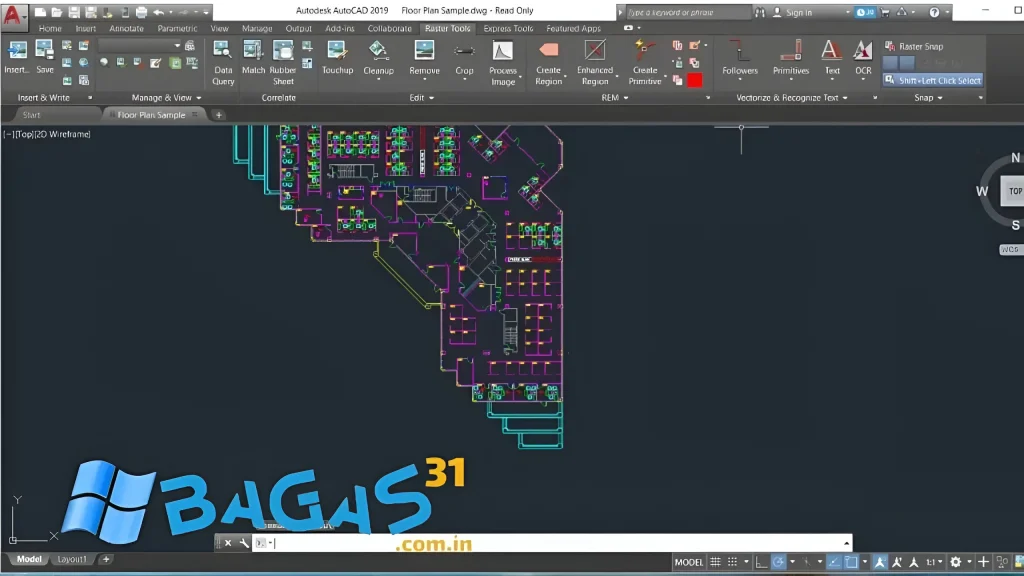Screen dimensions: 1024x576
Task: Switch to the Start file tab
Action: pyautogui.click(x=31, y=115)
